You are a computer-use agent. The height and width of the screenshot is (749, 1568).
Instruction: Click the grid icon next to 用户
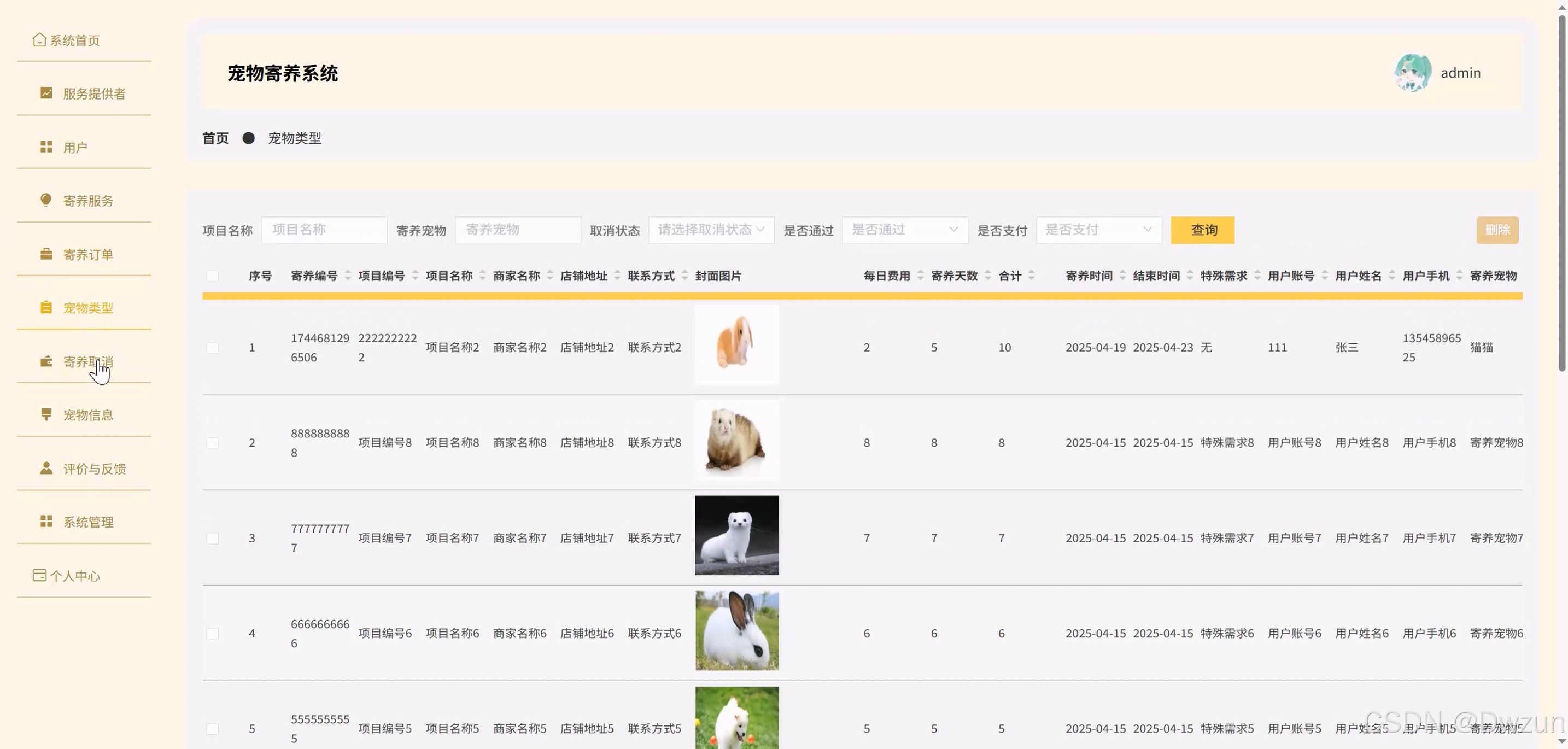click(x=46, y=147)
